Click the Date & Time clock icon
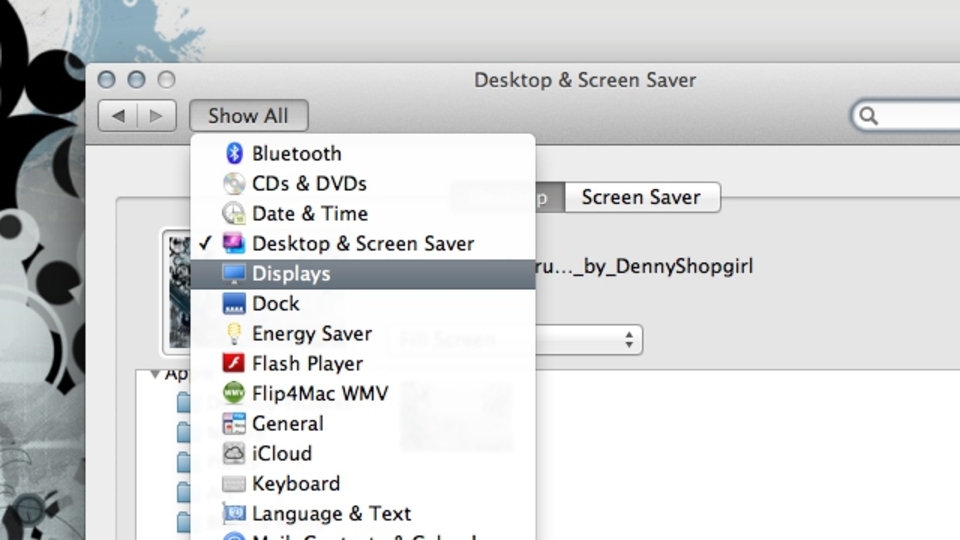 coord(234,213)
